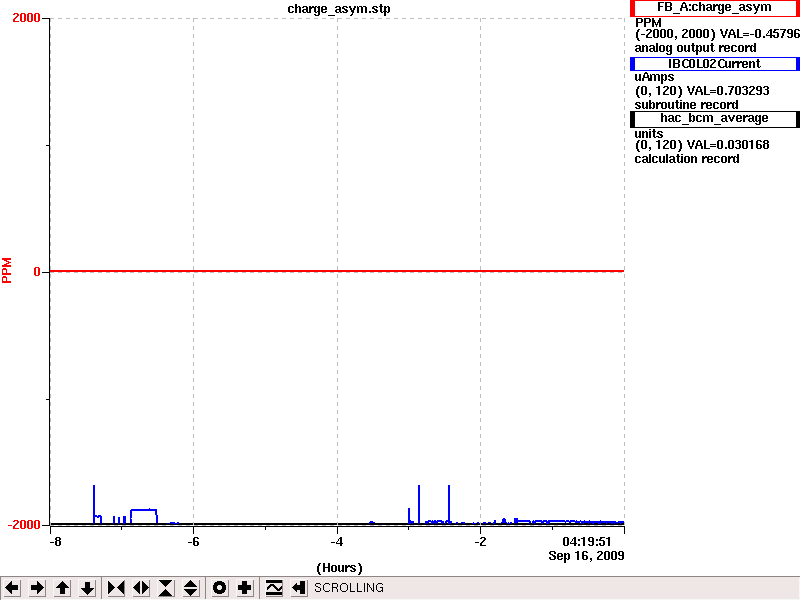This screenshot has width=800, height=600.
Task: Zoom in vertically with hourglass-shaped icon
Action: tap(166, 588)
